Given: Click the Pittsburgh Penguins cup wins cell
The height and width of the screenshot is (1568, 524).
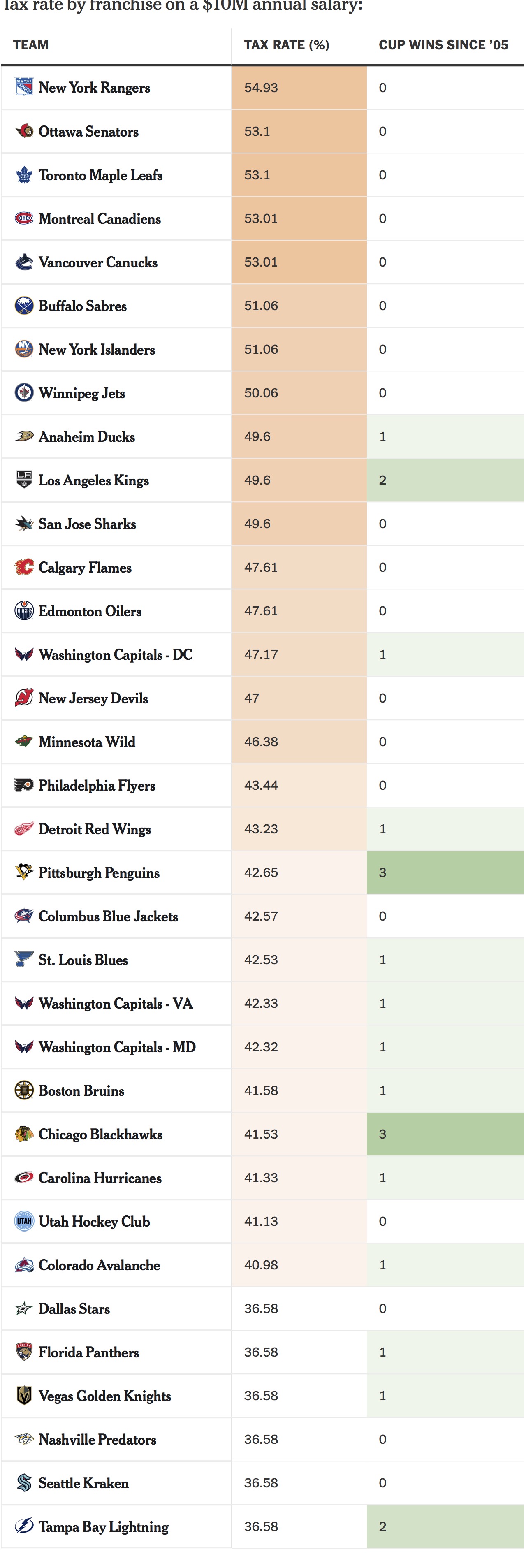Looking at the screenshot, I should (x=445, y=872).
